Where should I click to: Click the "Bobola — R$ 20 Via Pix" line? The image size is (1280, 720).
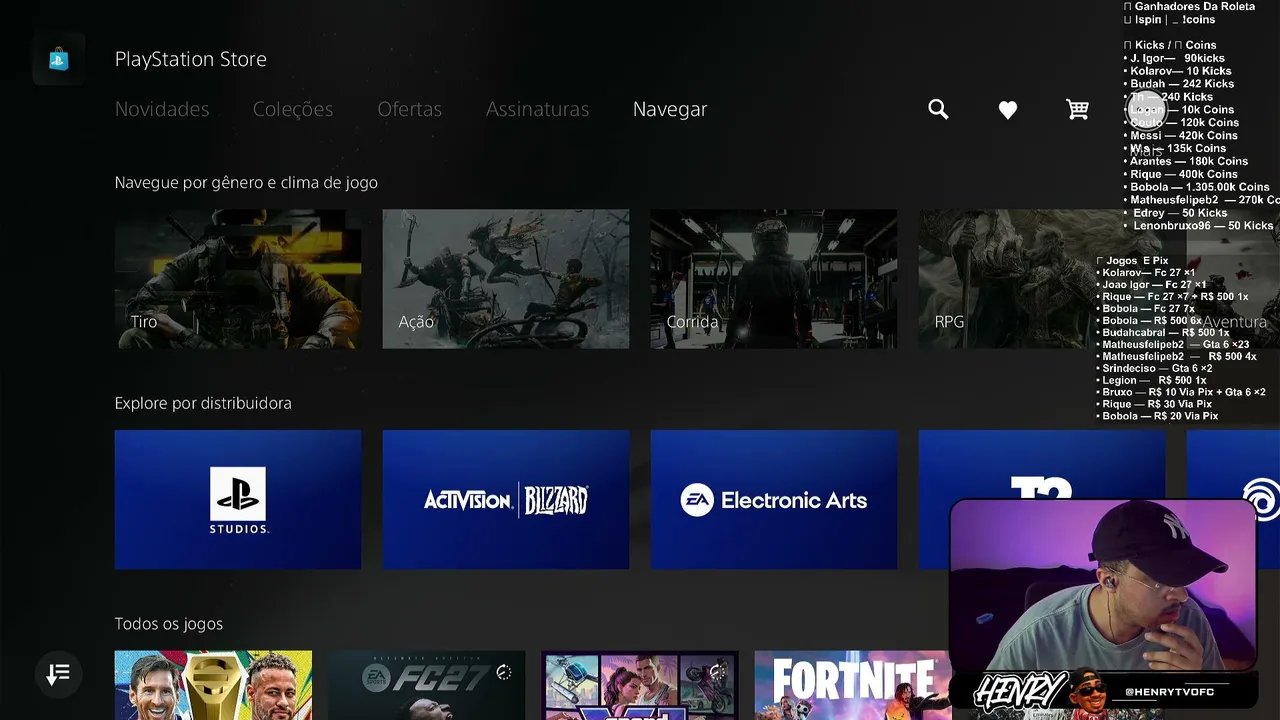[1157, 416]
